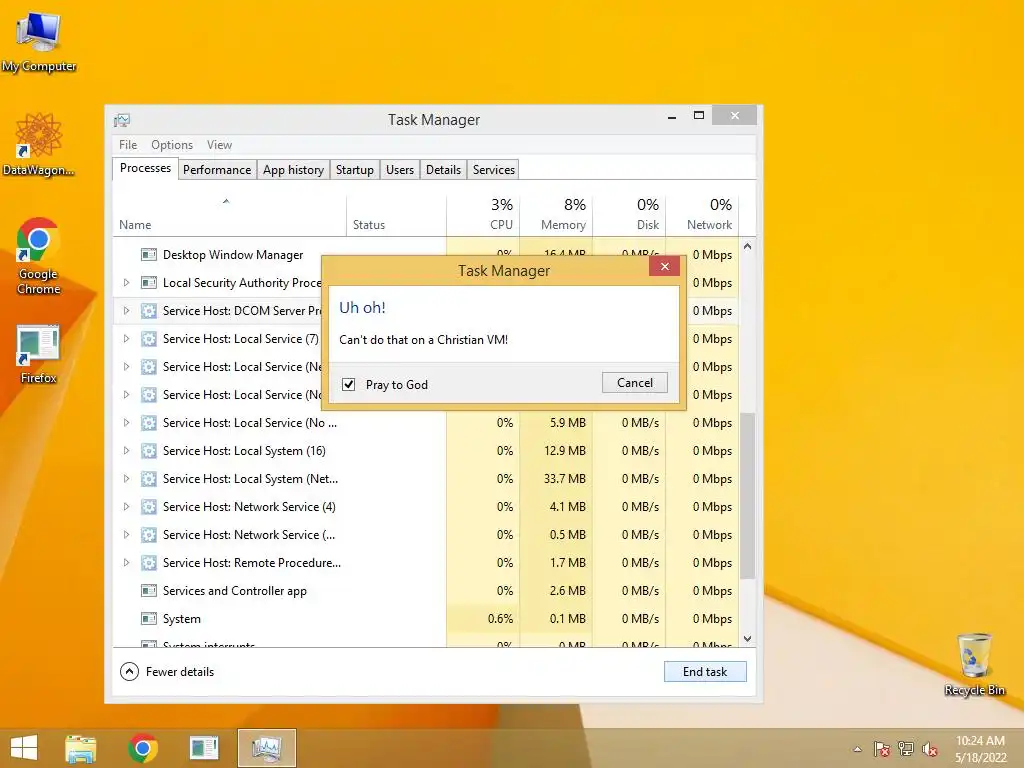Click the Services and Controller app icon
This screenshot has width=1024, height=768.
149,591
